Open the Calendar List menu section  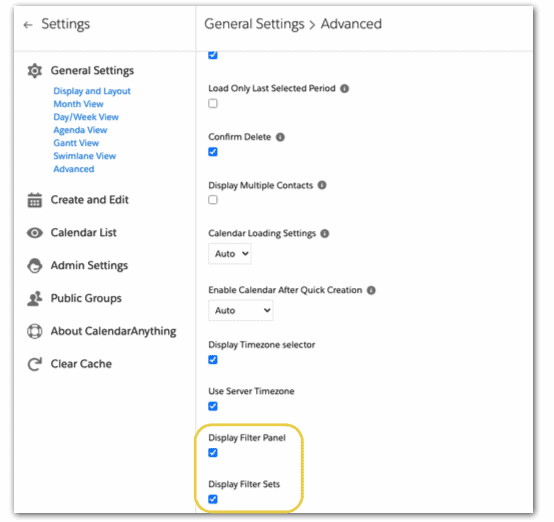coord(83,233)
